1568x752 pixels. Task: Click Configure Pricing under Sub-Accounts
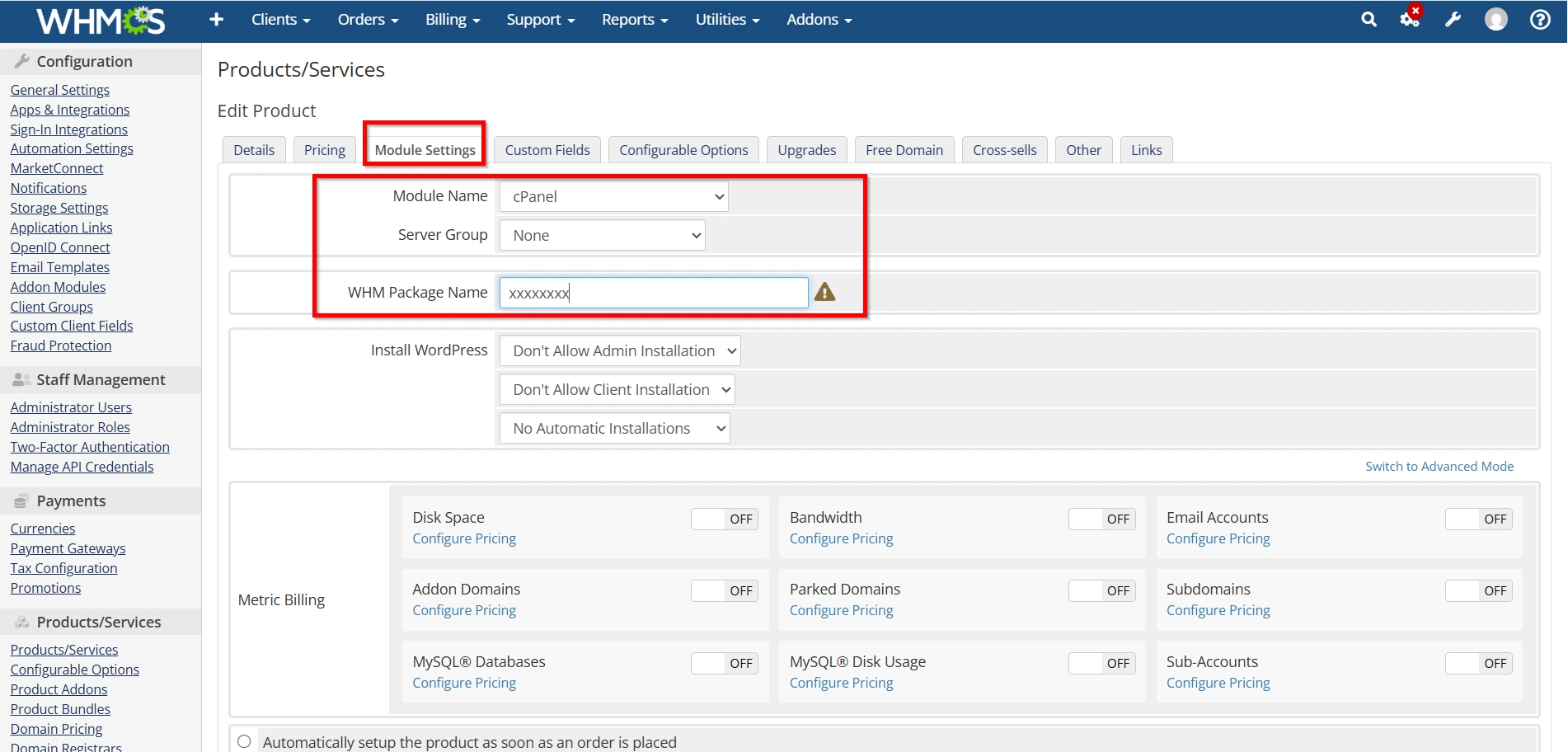click(x=1218, y=683)
